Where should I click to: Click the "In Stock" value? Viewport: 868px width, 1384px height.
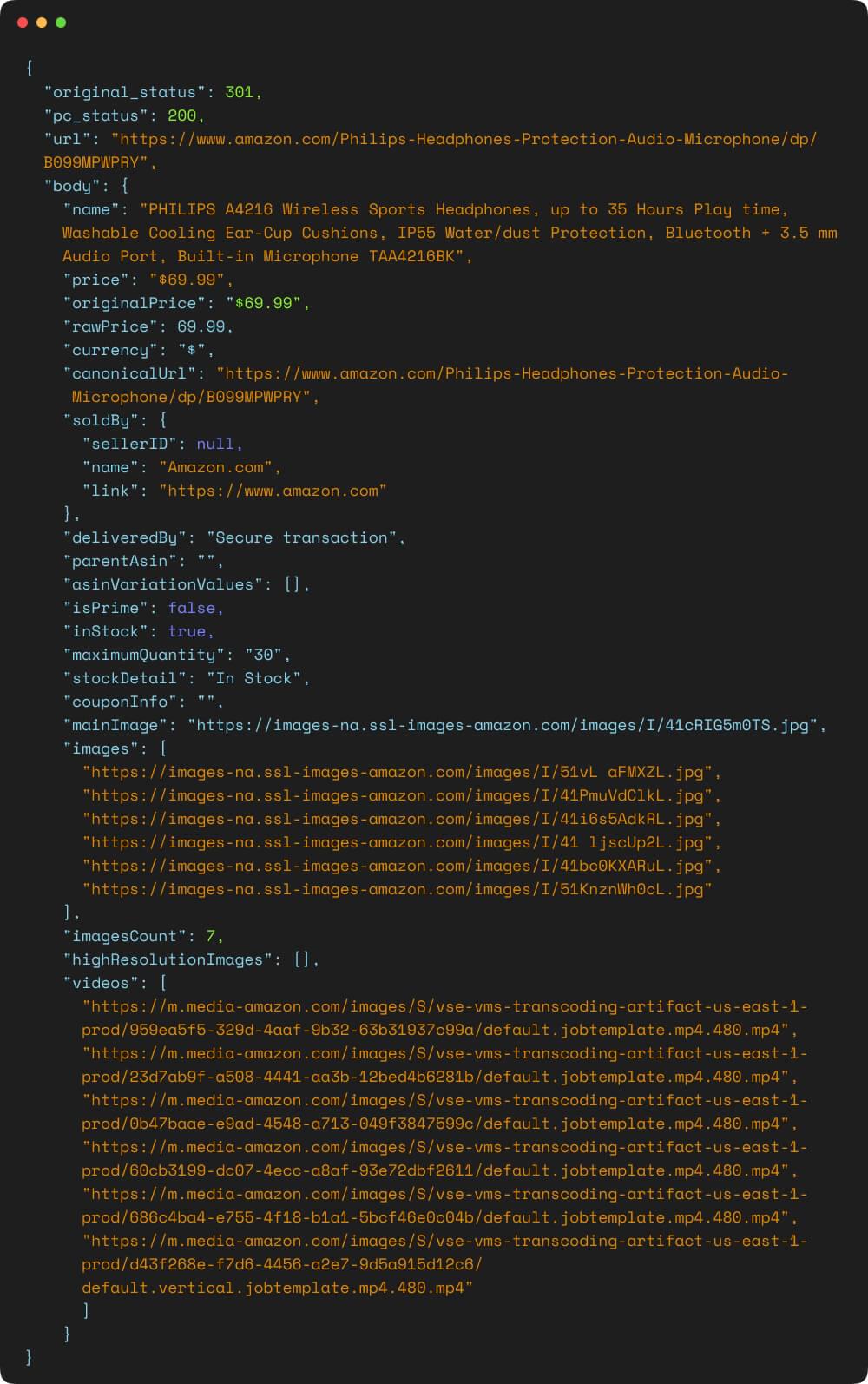(x=253, y=678)
